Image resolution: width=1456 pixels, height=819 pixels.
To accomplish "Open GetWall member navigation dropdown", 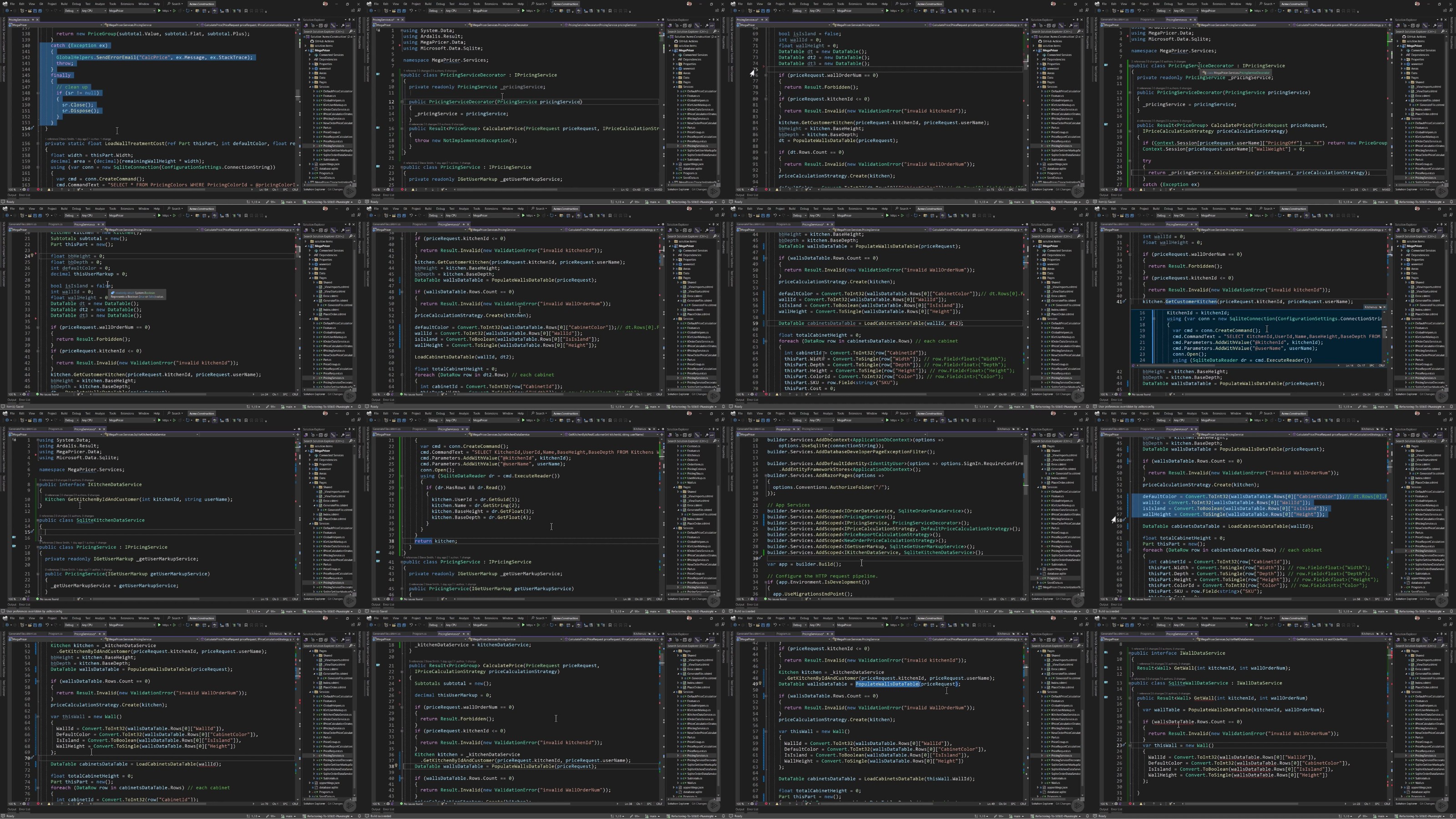I will coord(1340,639).
